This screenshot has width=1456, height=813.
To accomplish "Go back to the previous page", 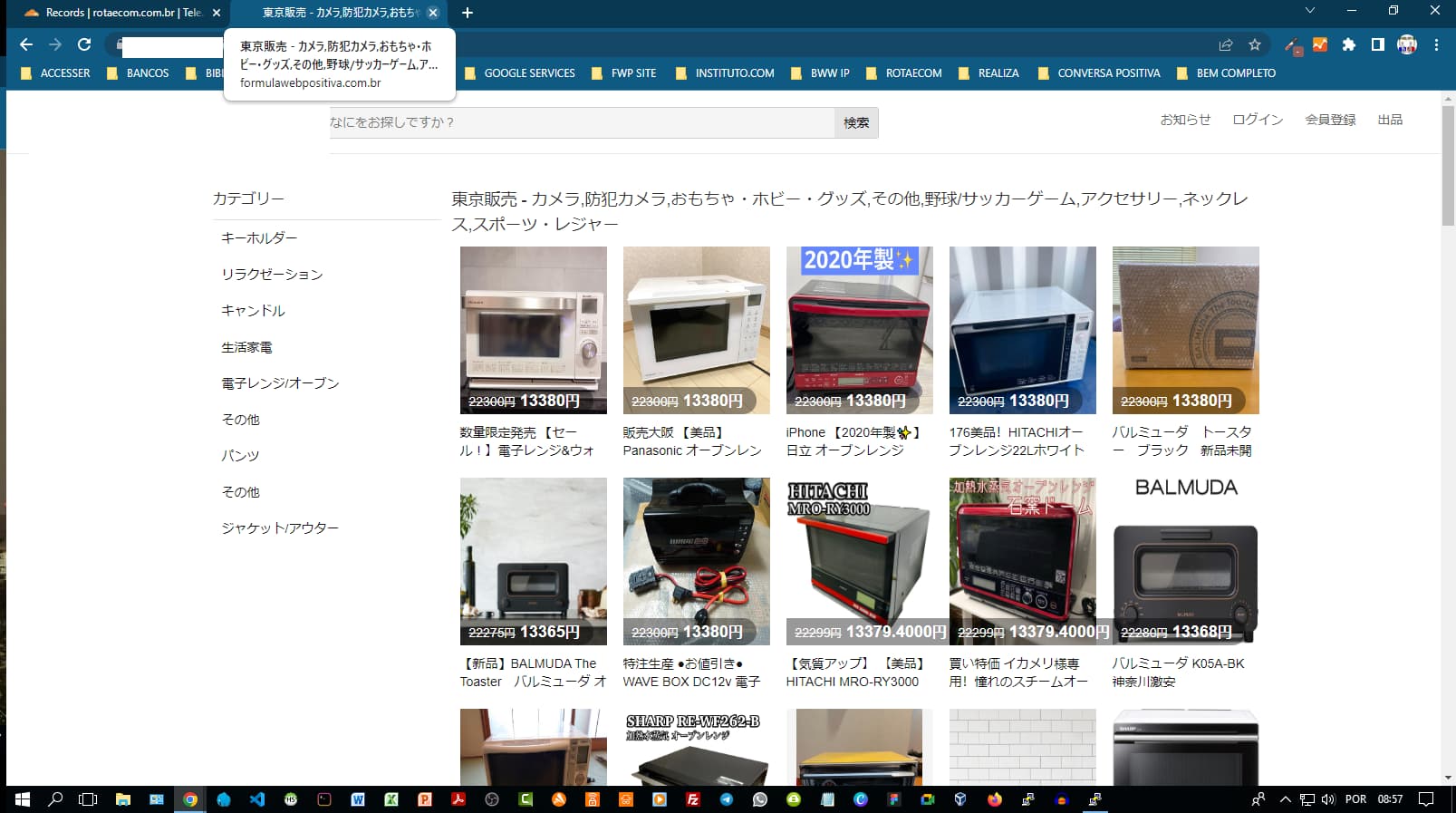I will [26, 44].
